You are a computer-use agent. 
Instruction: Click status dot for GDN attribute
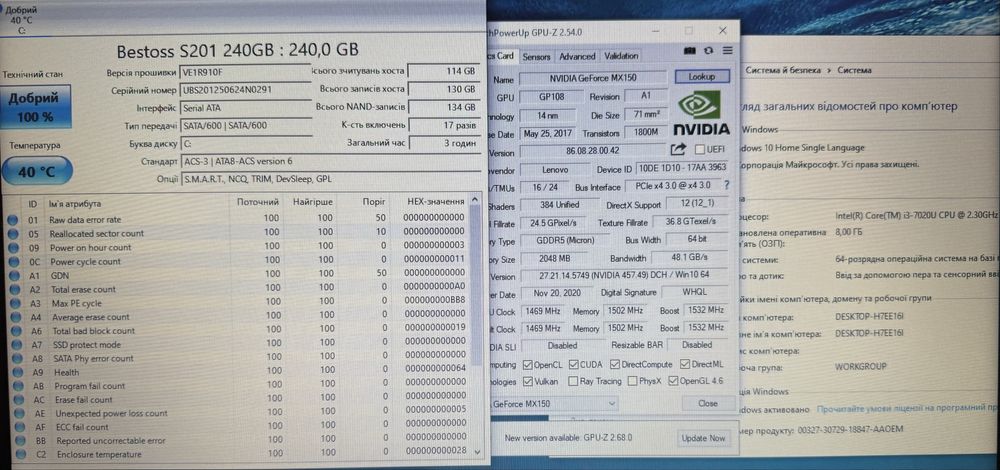coord(13,275)
